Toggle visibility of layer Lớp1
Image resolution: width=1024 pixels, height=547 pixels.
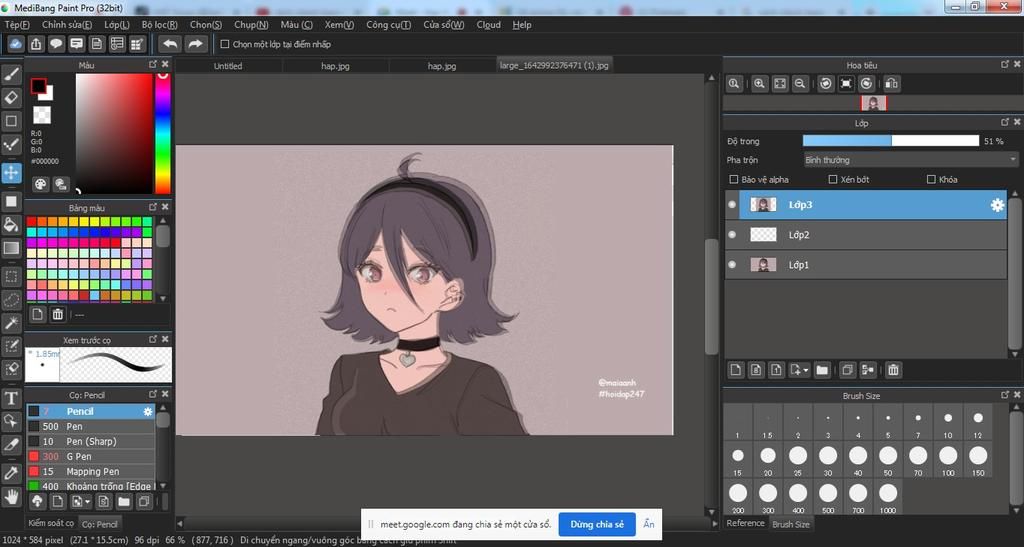[x=732, y=264]
